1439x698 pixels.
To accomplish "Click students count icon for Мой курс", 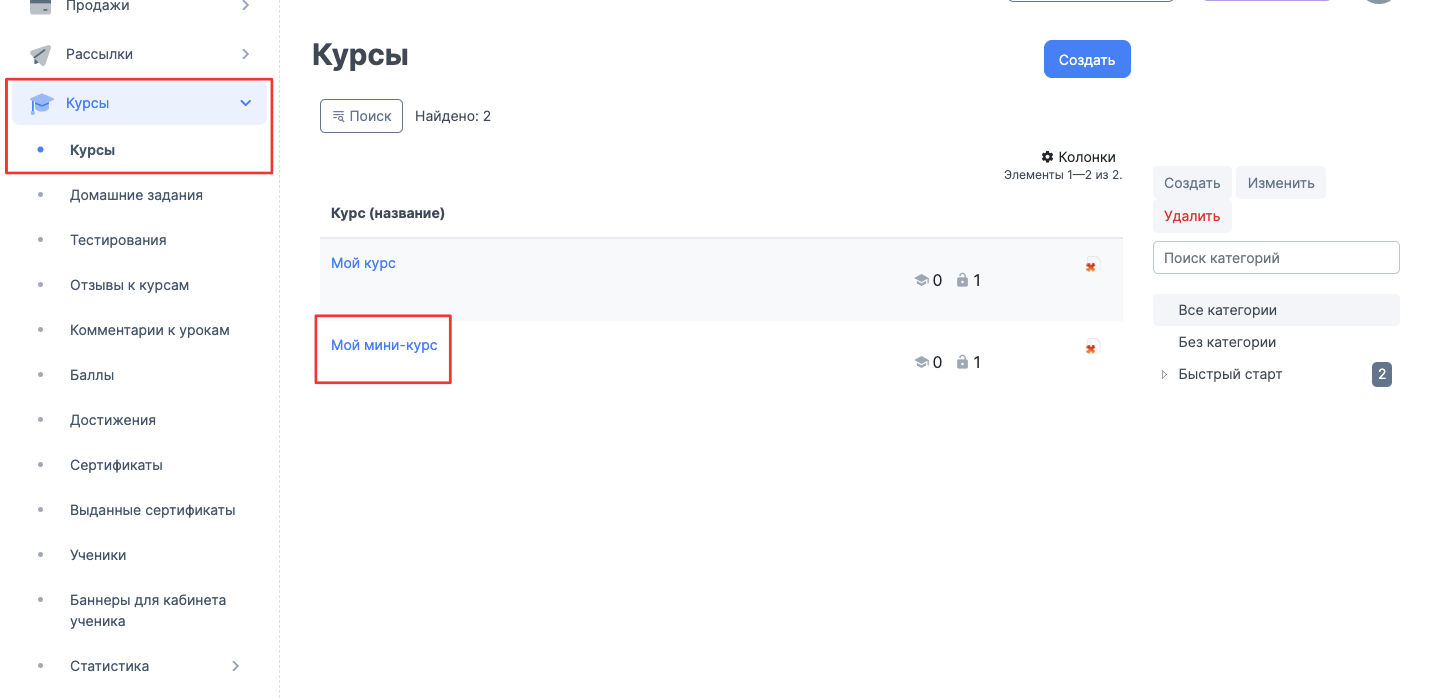I will coord(921,281).
